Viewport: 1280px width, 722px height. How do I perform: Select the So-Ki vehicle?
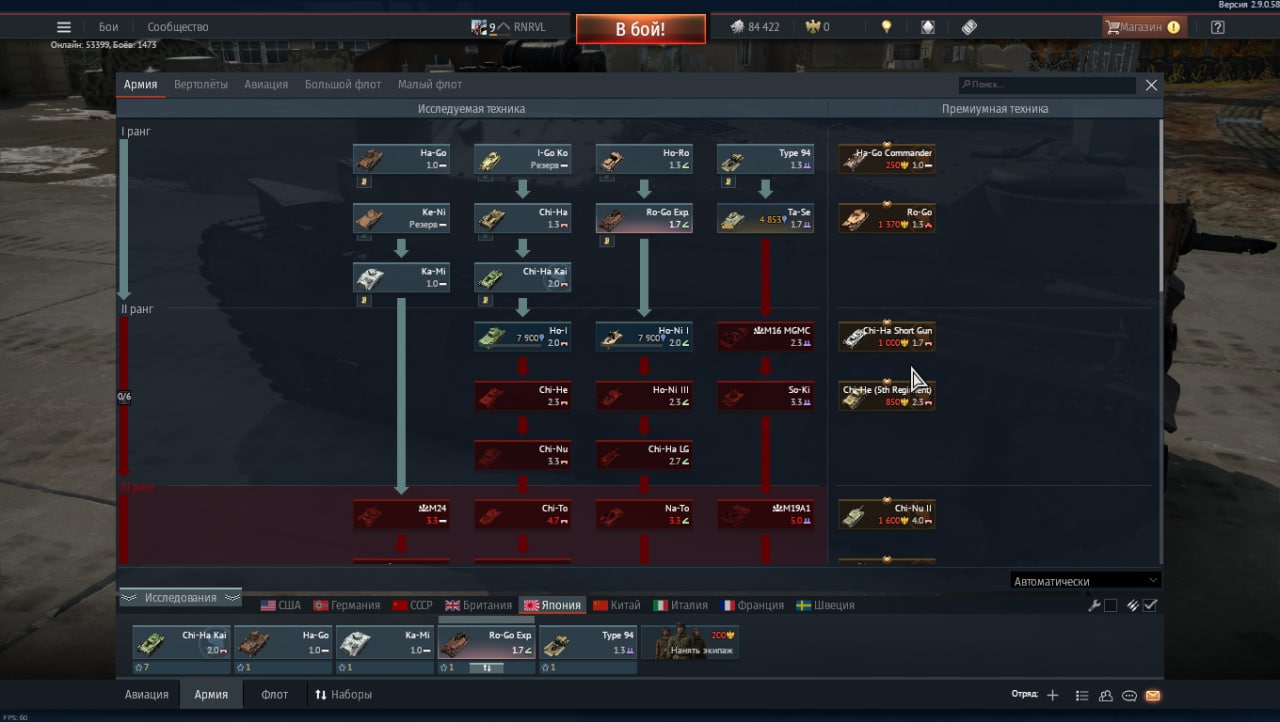coord(765,396)
